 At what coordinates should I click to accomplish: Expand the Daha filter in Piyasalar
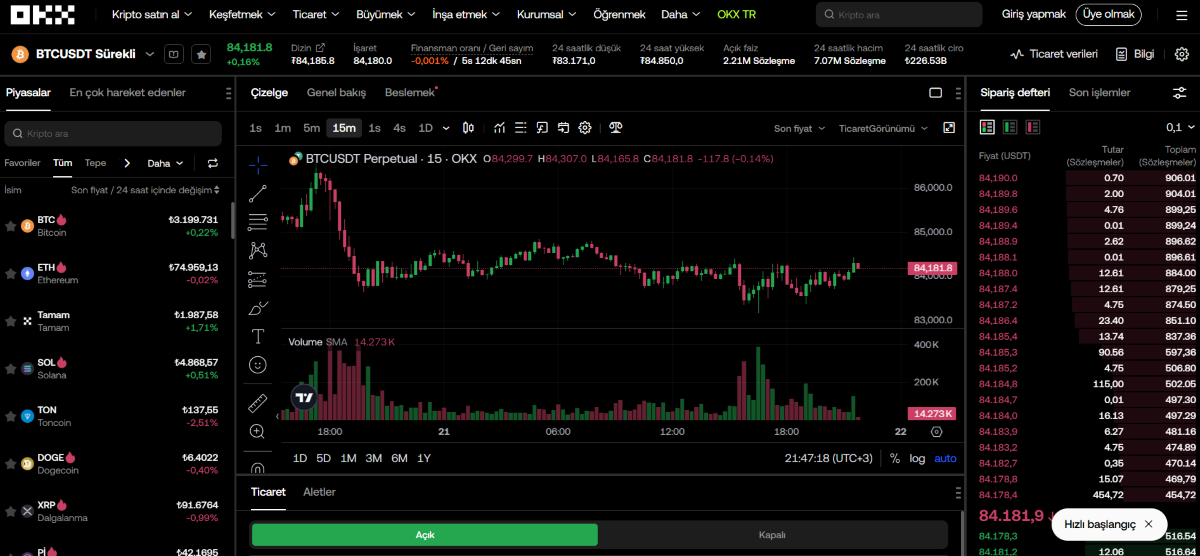[x=165, y=163]
